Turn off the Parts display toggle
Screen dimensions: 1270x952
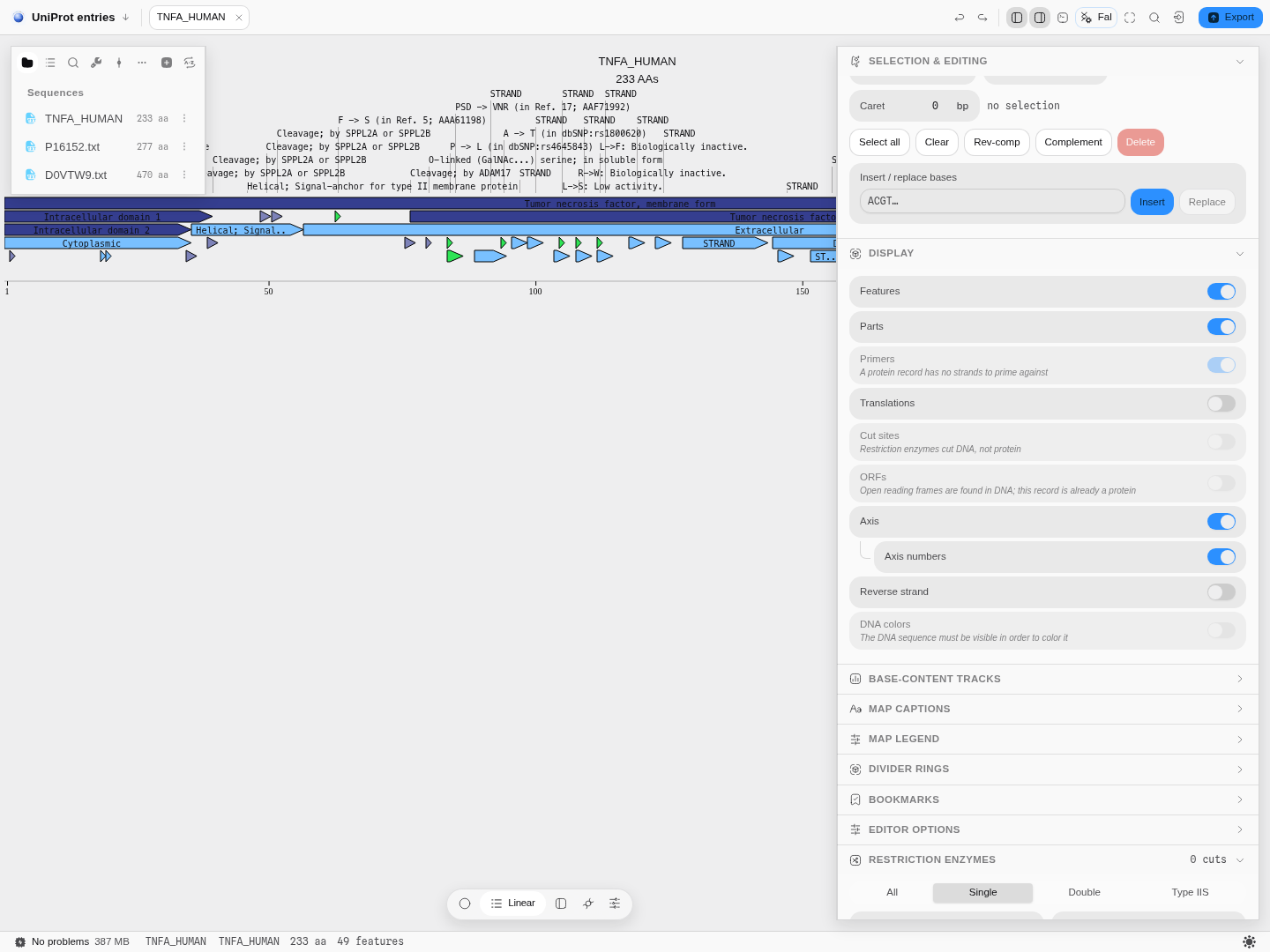pos(1221,327)
